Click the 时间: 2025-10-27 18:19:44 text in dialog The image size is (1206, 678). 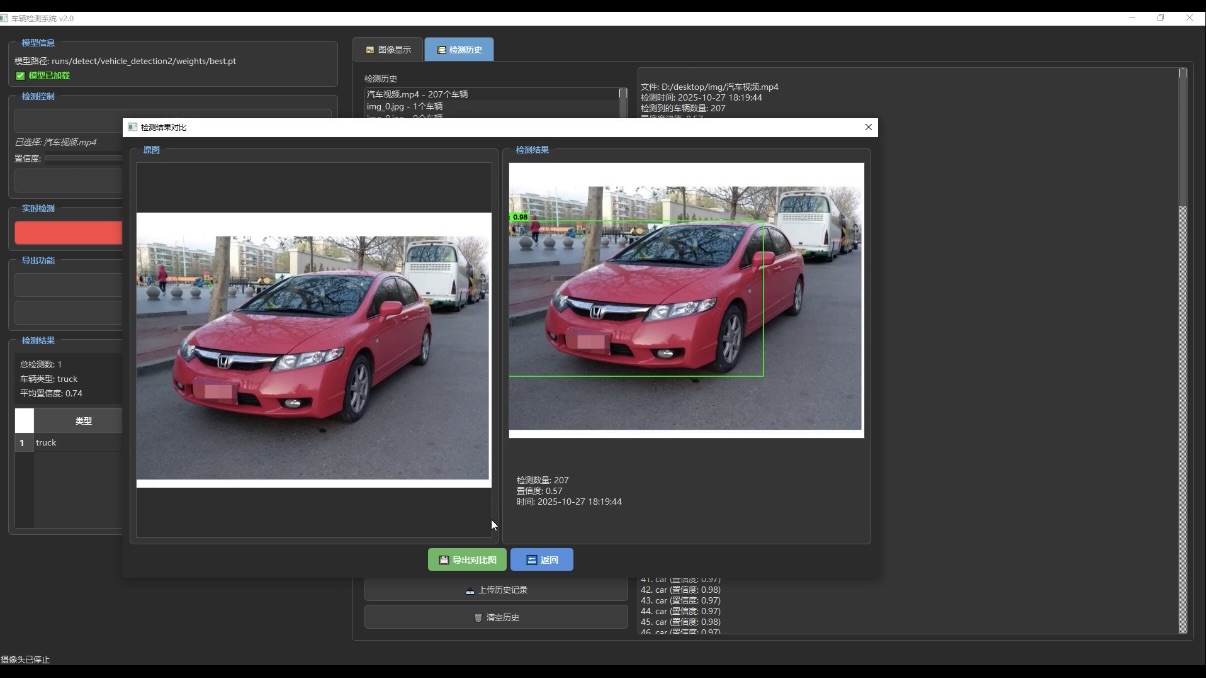pyautogui.click(x=569, y=502)
